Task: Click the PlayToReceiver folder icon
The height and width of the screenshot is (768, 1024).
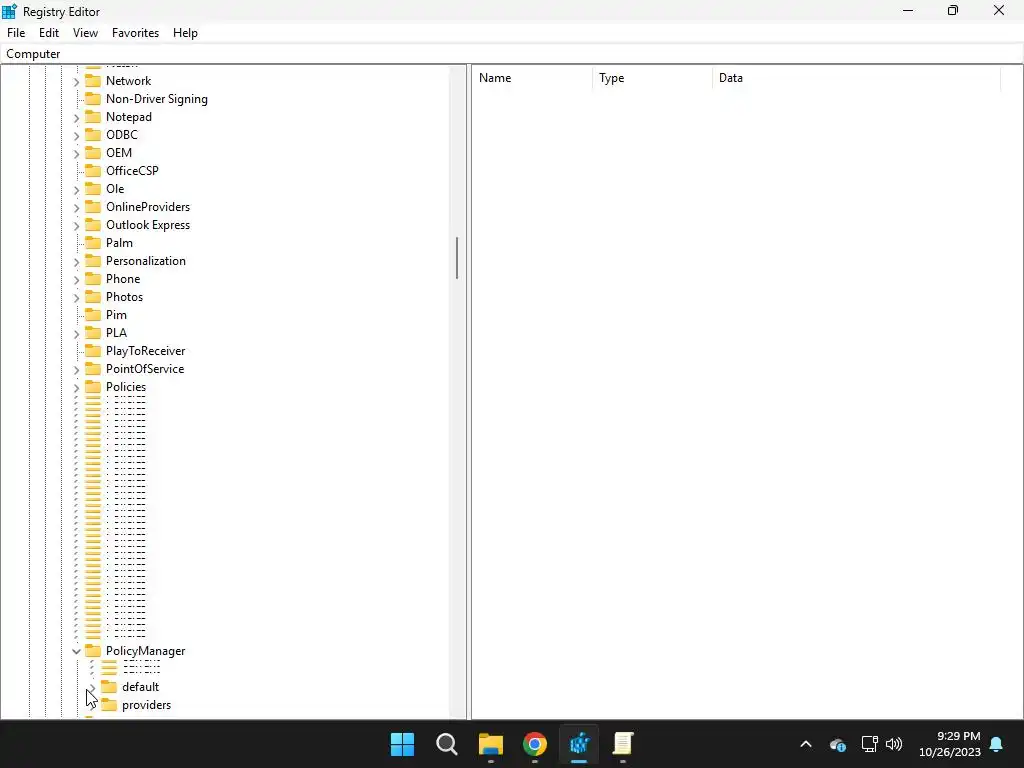Action: pyautogui.click(x=93, y=350)
